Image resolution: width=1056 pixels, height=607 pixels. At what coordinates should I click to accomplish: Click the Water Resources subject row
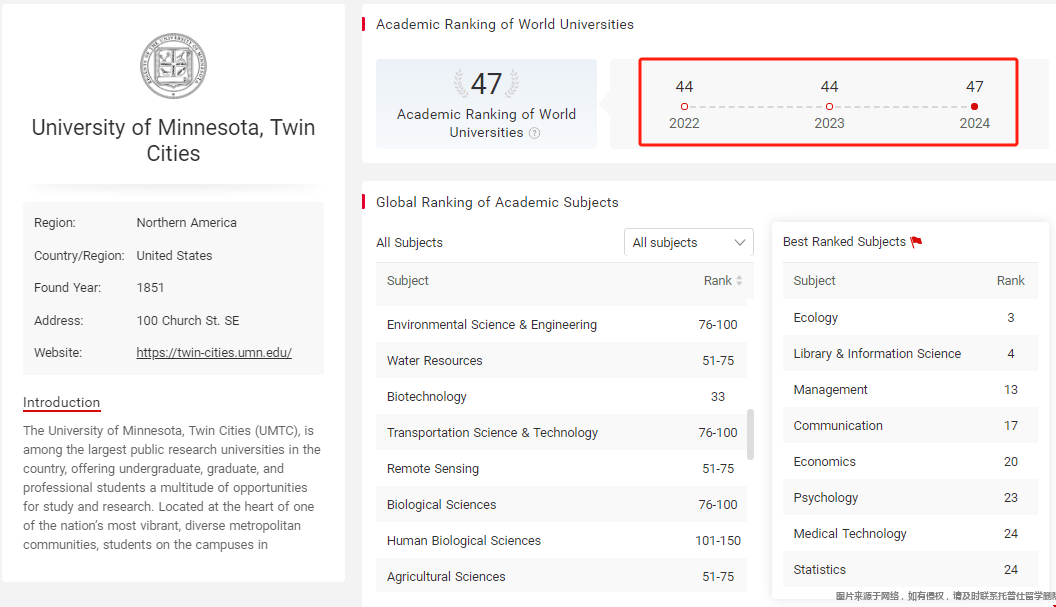(x=561, y=360)
